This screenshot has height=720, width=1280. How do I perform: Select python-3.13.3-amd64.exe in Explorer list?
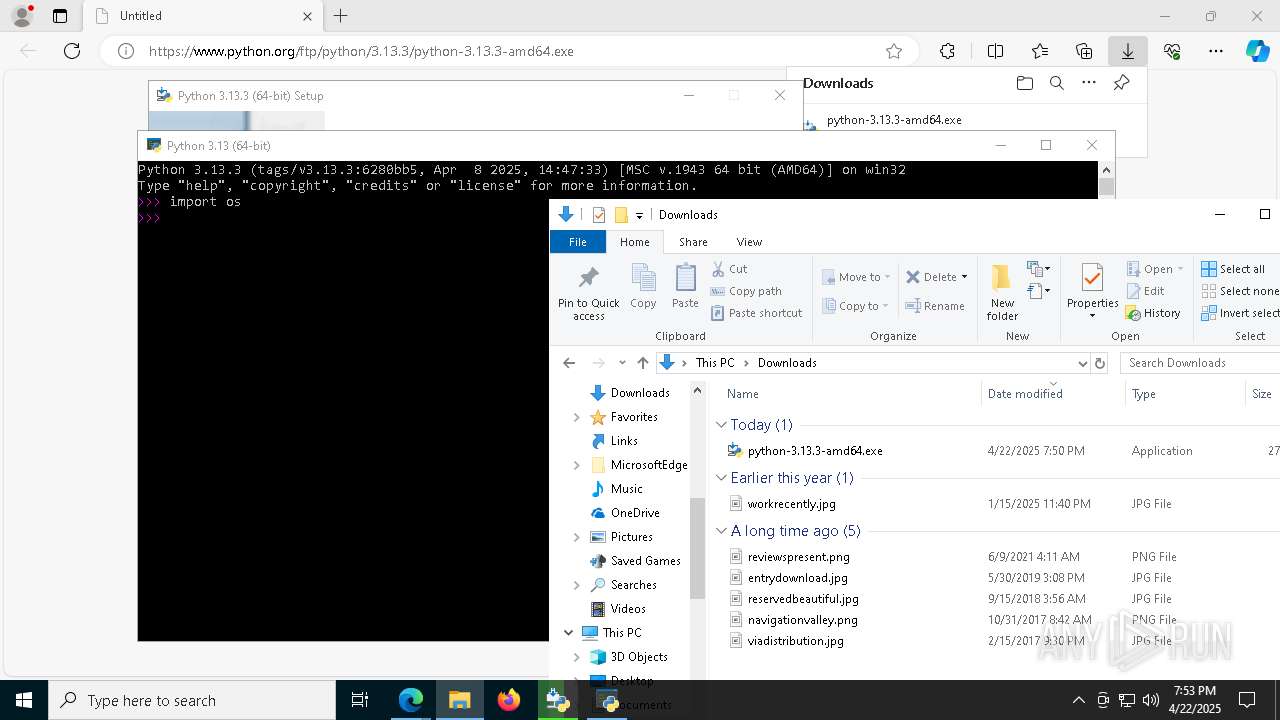815,451
